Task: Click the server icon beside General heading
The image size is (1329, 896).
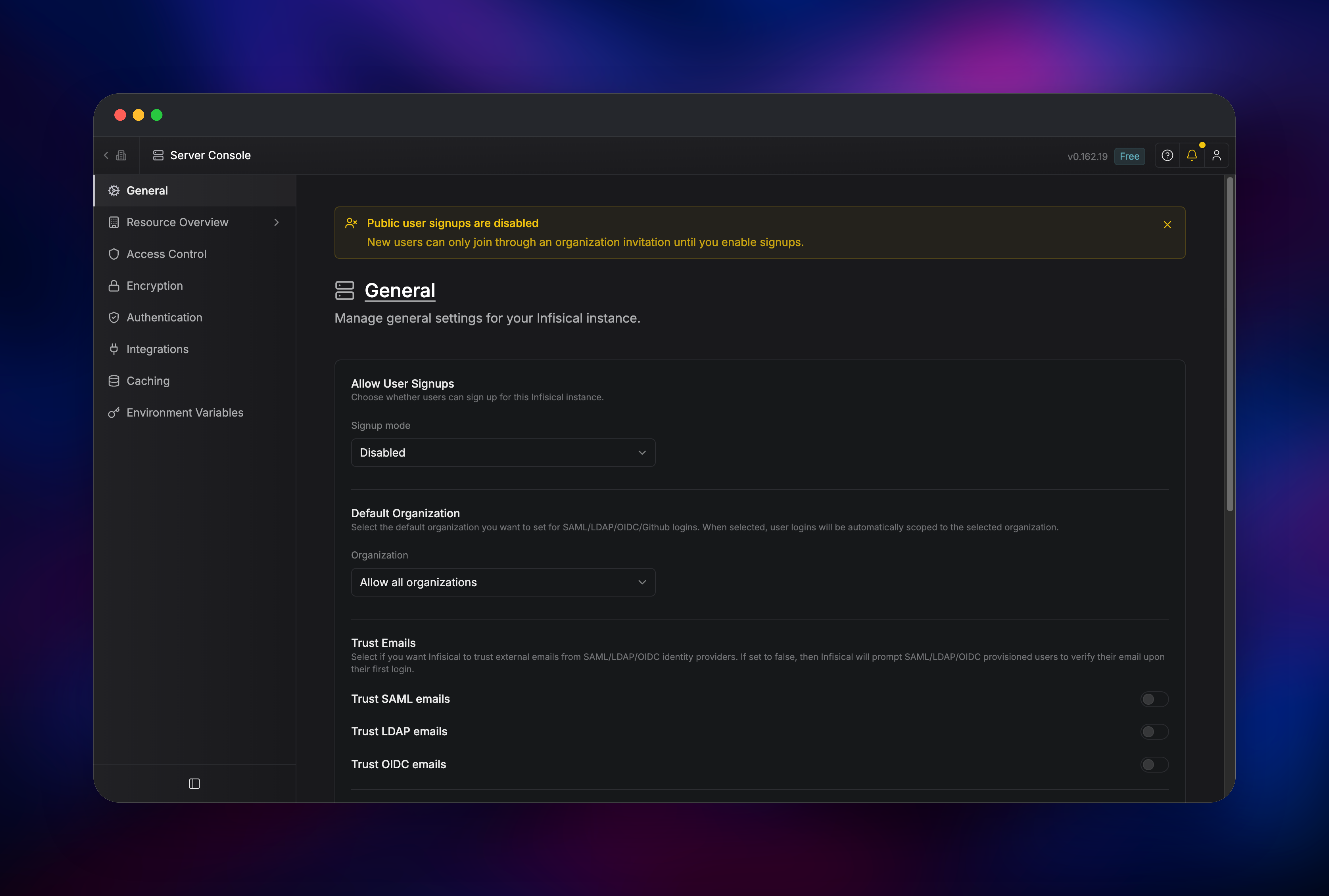Action: [x=345, y=290]
